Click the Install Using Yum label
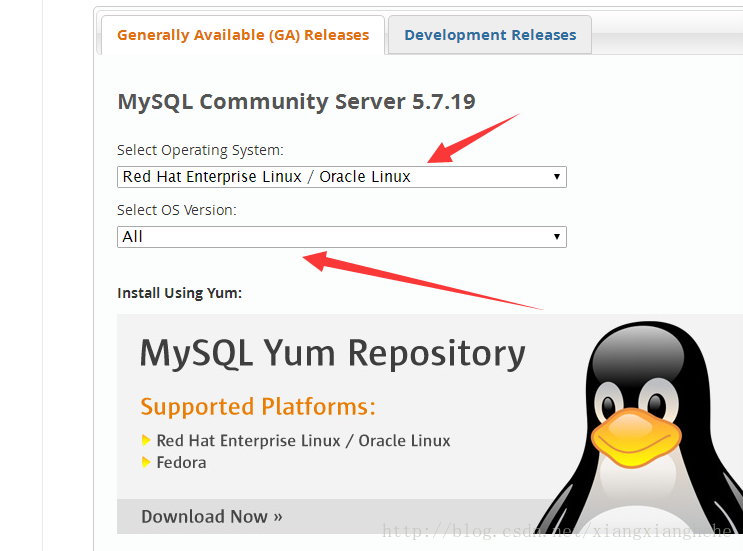This screenshot has width=743, height=551. click(180, 293)
